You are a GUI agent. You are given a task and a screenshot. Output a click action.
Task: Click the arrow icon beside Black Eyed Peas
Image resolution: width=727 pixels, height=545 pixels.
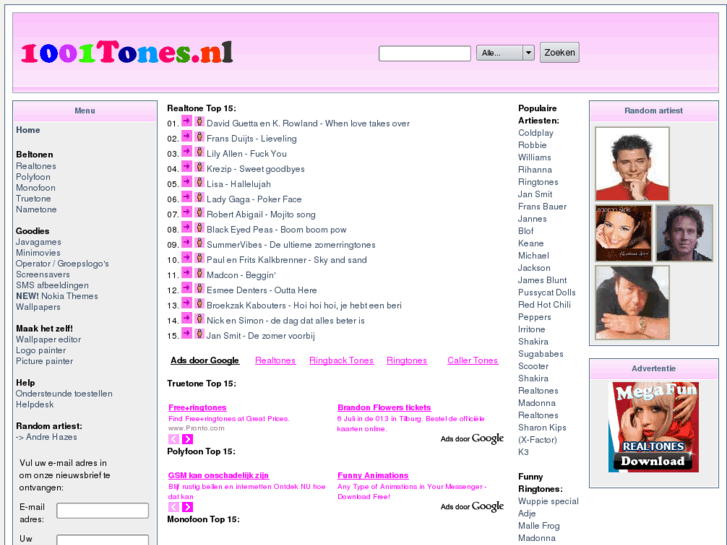[186, 227]
